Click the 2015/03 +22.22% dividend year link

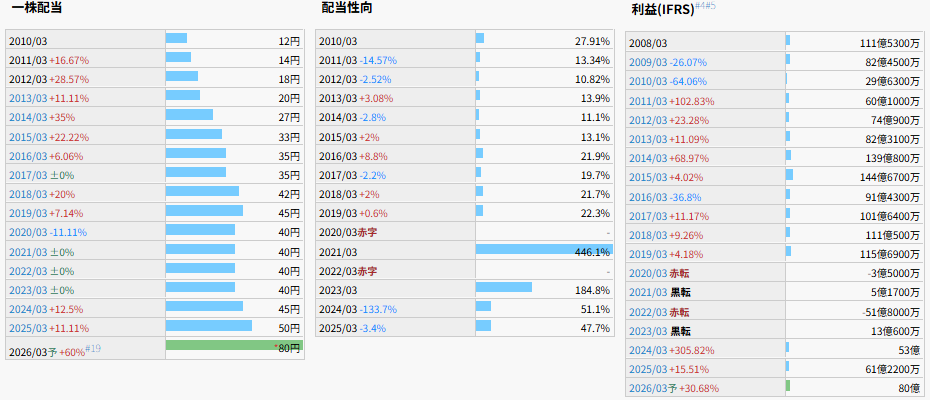(27, 137)
